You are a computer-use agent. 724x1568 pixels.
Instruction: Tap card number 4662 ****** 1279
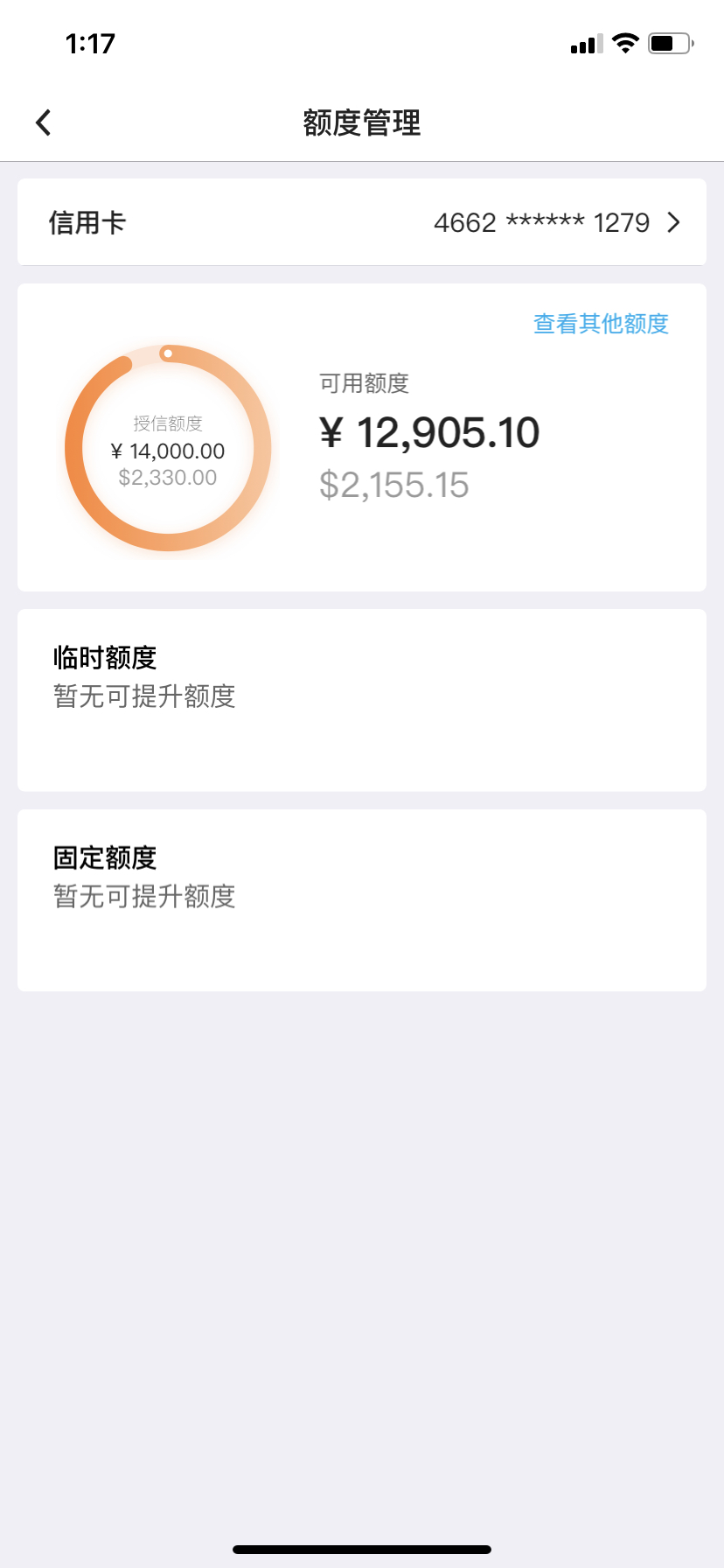click(x=542, y=222)
